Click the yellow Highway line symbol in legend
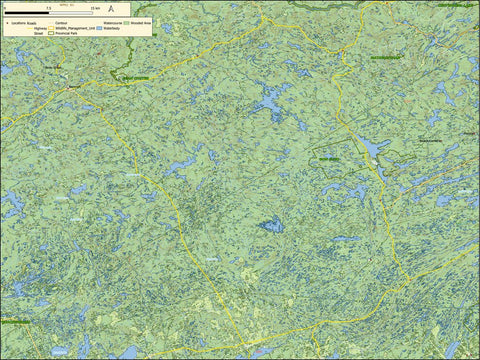The height and width of the screenshot is (360, 480). (x=30, y=28)
